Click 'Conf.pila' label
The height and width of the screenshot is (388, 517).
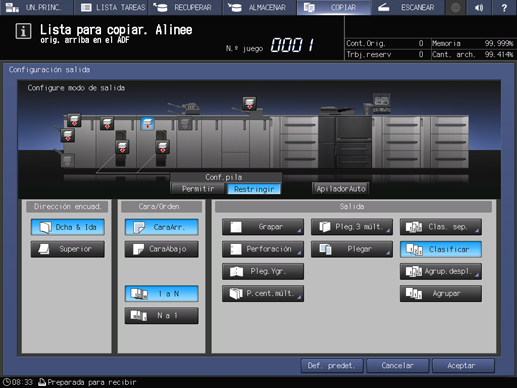point(224,177)
